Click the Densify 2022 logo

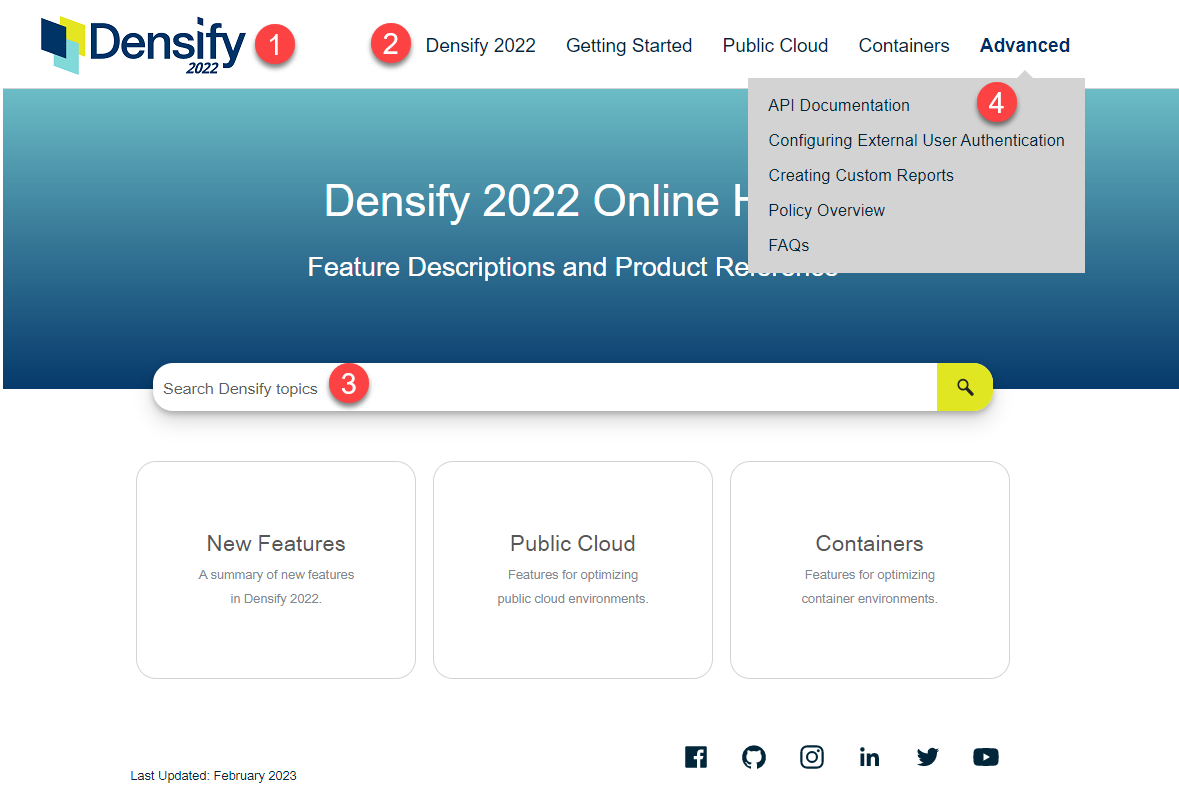tap(142, 45)
